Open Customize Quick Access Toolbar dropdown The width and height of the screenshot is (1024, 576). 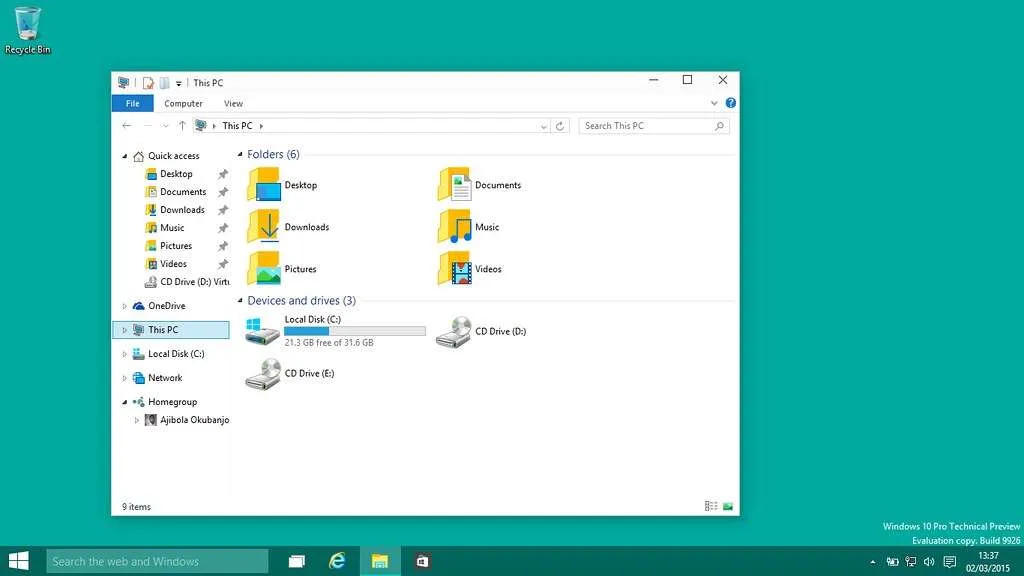tap(178, 84)
